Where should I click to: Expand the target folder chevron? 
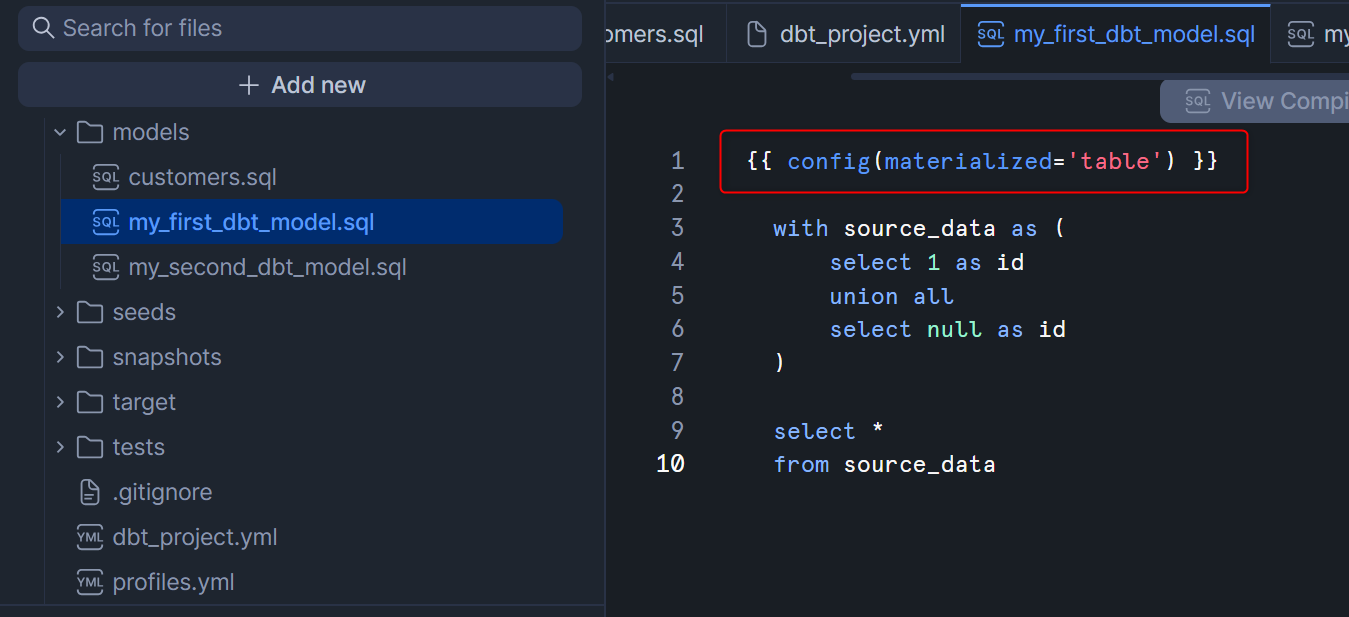click(60, 402)
